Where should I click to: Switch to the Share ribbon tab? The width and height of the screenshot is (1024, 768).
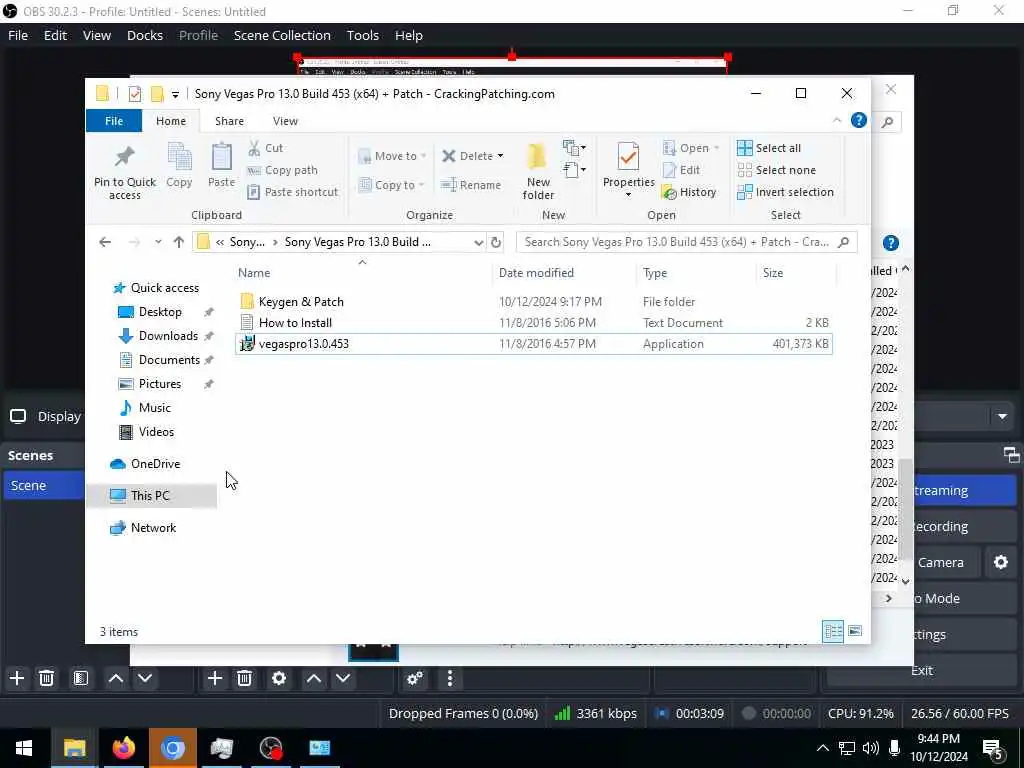229,121
